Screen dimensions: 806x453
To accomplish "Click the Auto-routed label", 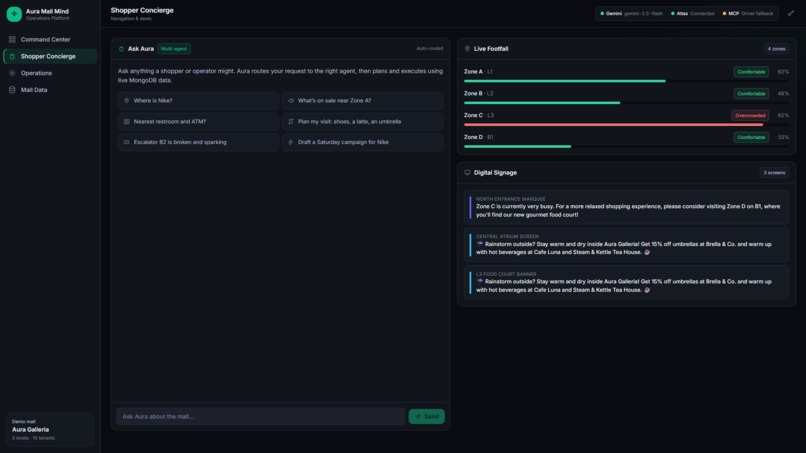I will [x=429, y=48].
